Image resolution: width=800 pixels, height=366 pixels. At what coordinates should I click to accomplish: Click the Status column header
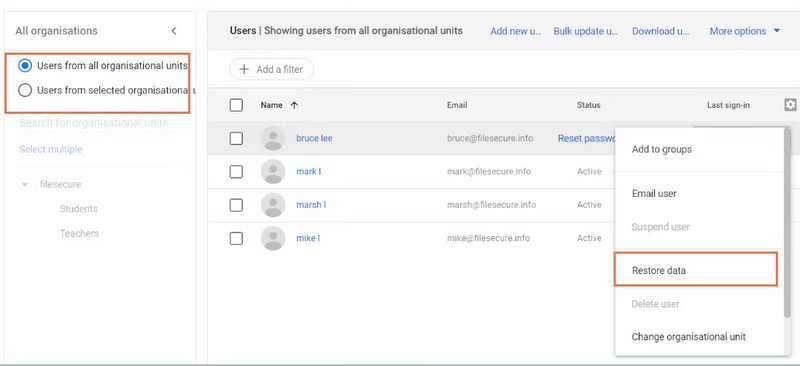(x=589, y=105)
